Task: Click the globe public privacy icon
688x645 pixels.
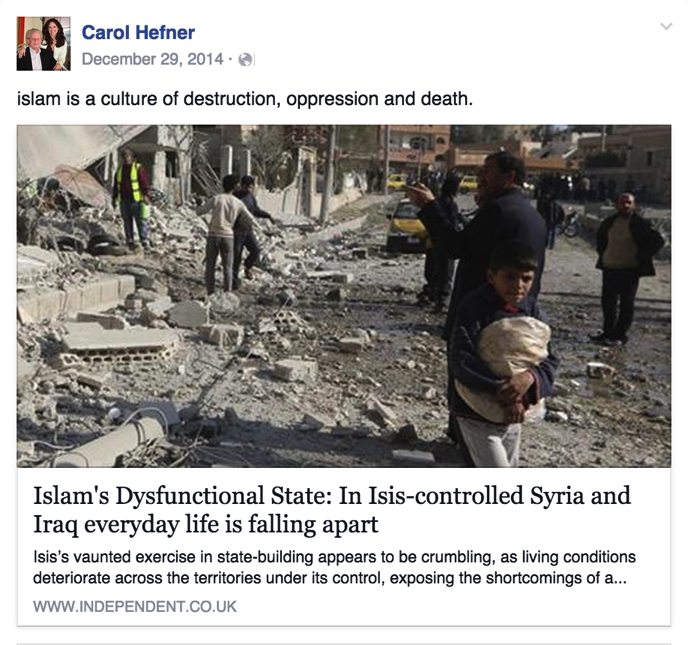Action: pos(245,60)
